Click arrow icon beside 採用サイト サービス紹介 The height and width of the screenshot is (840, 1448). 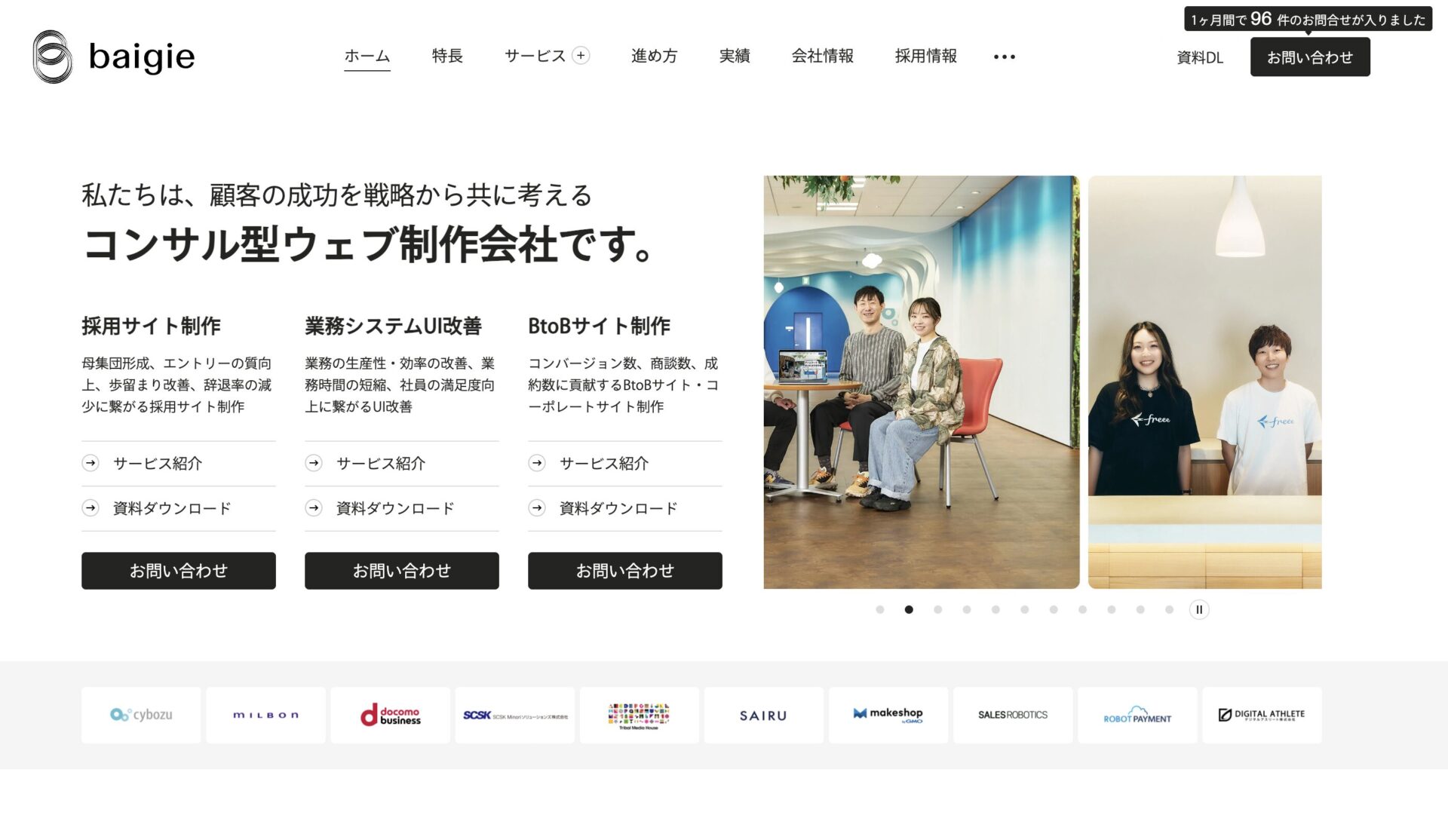pos(90,463)
